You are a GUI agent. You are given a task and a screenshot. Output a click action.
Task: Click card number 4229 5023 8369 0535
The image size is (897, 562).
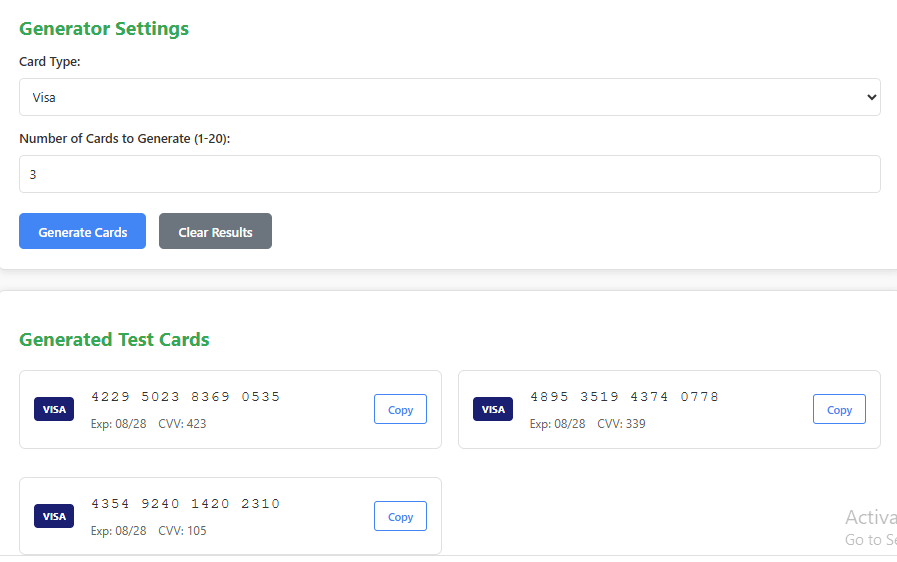[x=186, y=397]
